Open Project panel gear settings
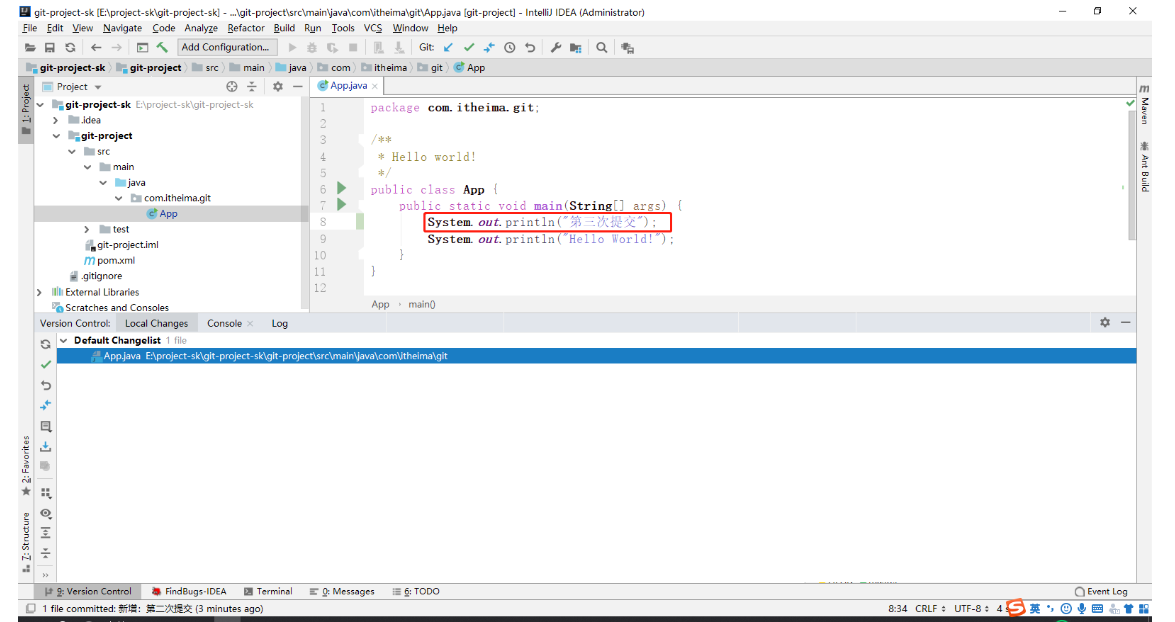 [x=278, y=86]
